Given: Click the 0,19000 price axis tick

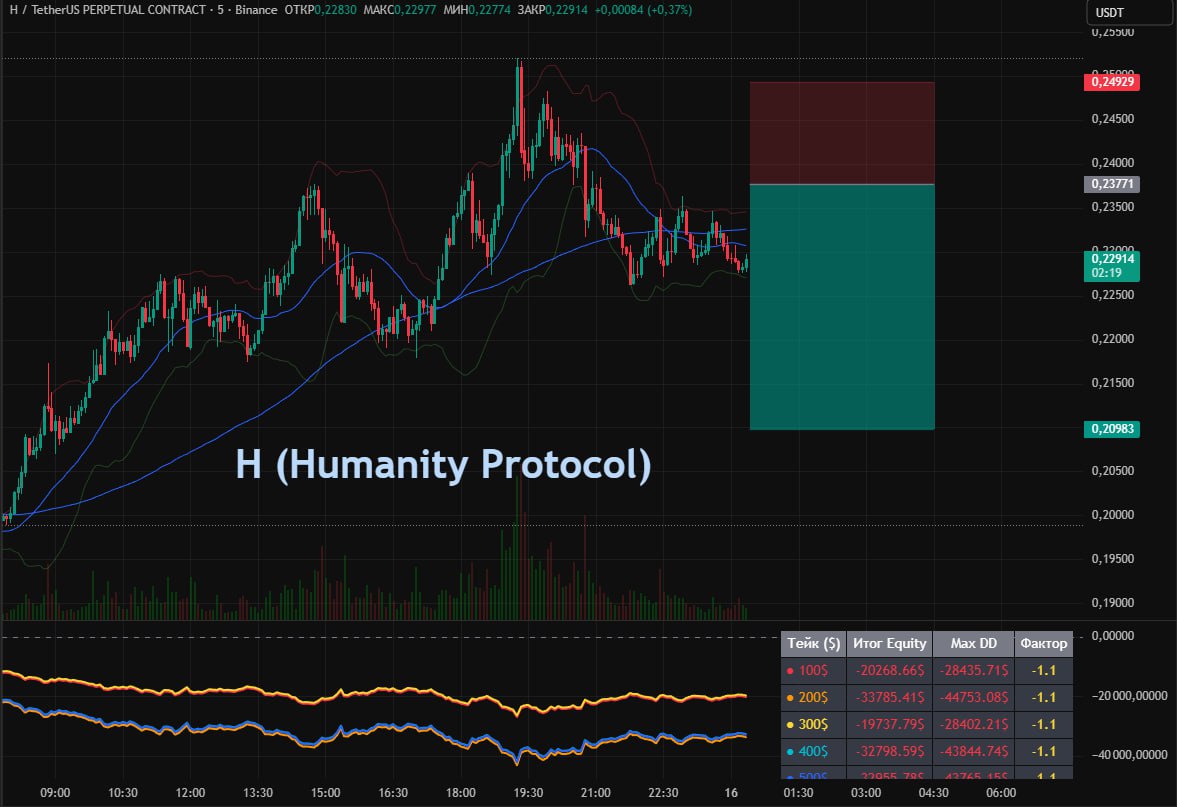Looking at the screenshot, I should [1112, 603].
